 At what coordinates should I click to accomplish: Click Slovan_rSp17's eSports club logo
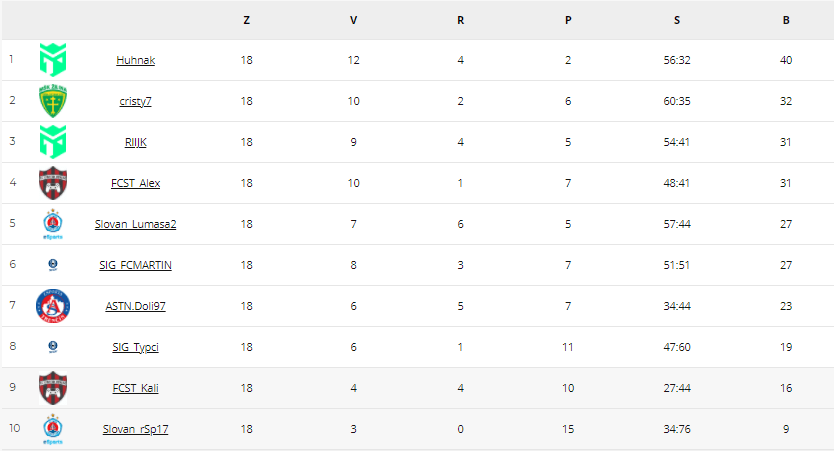pos(53,429)
